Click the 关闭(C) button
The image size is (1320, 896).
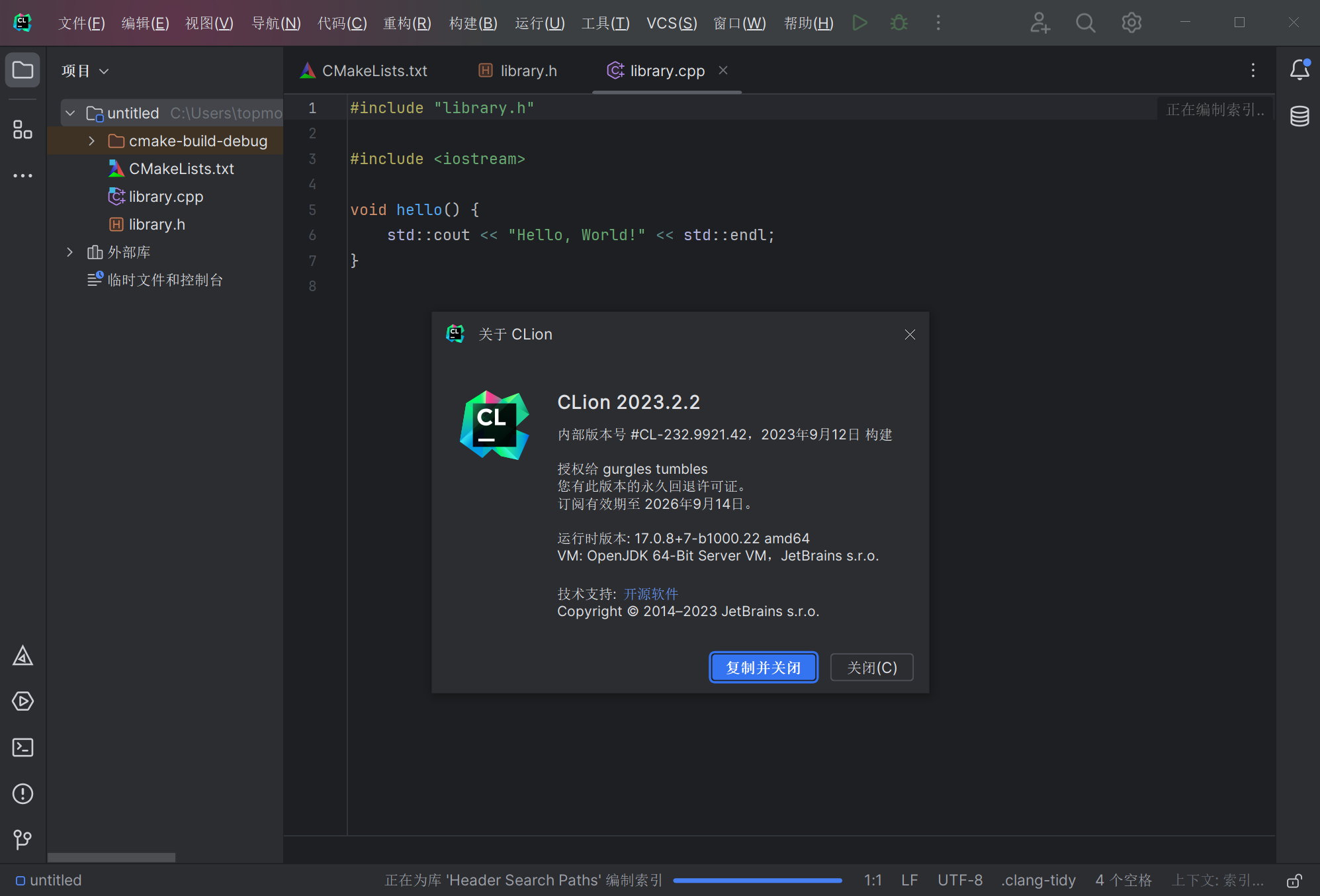(x=871, y=668)
